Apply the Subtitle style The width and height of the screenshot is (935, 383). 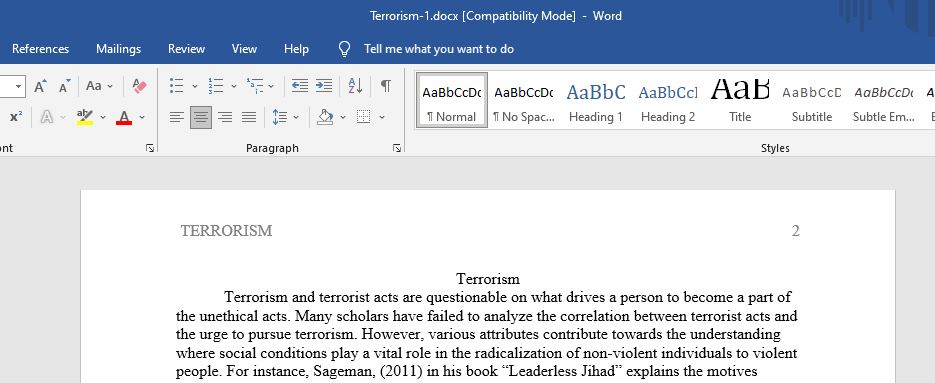(x=812, y=100)
